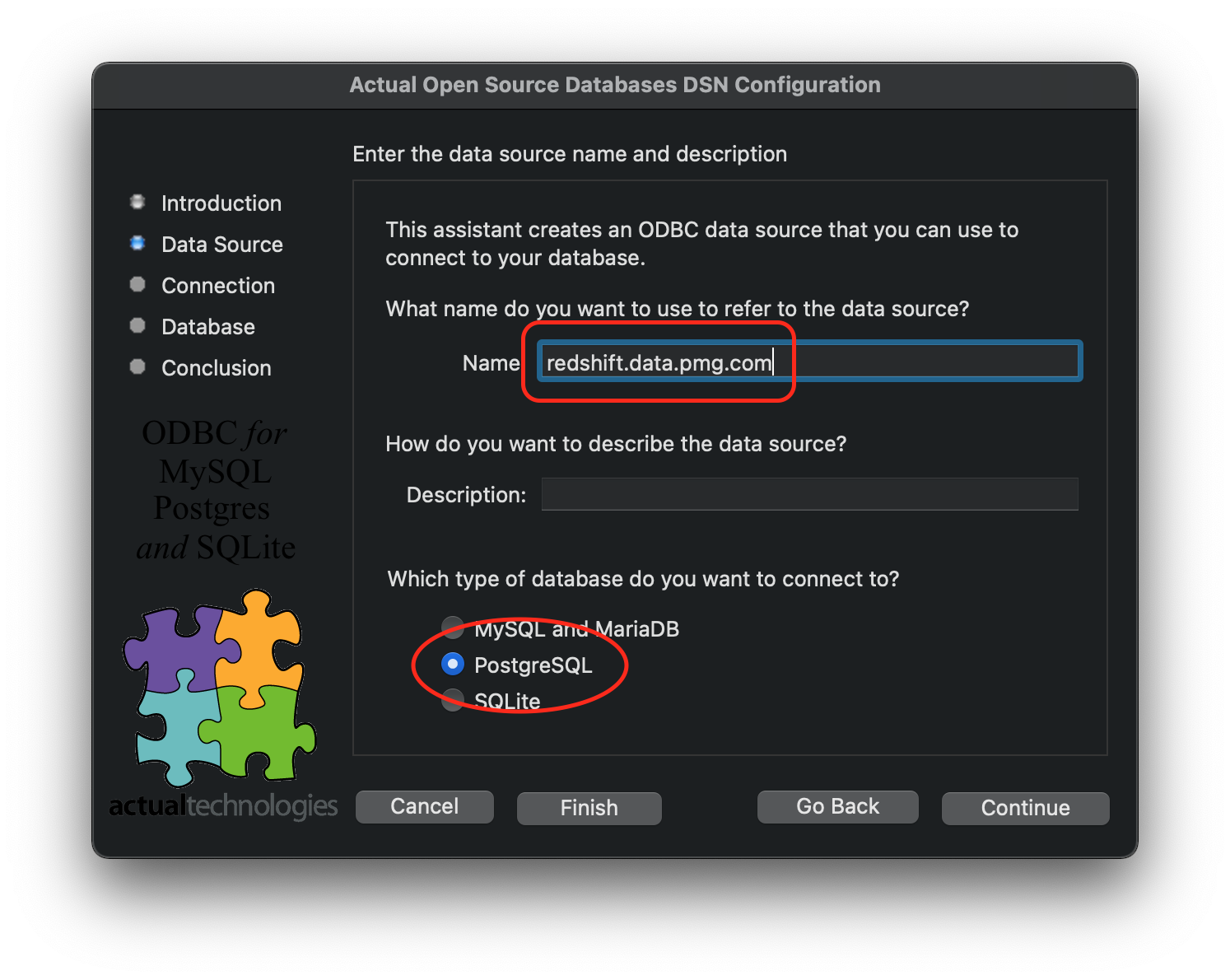Cancel the DSN configuration
The width and height of the screenshot is (1230, 980).
pyautogui.click(x=425, y=806)
